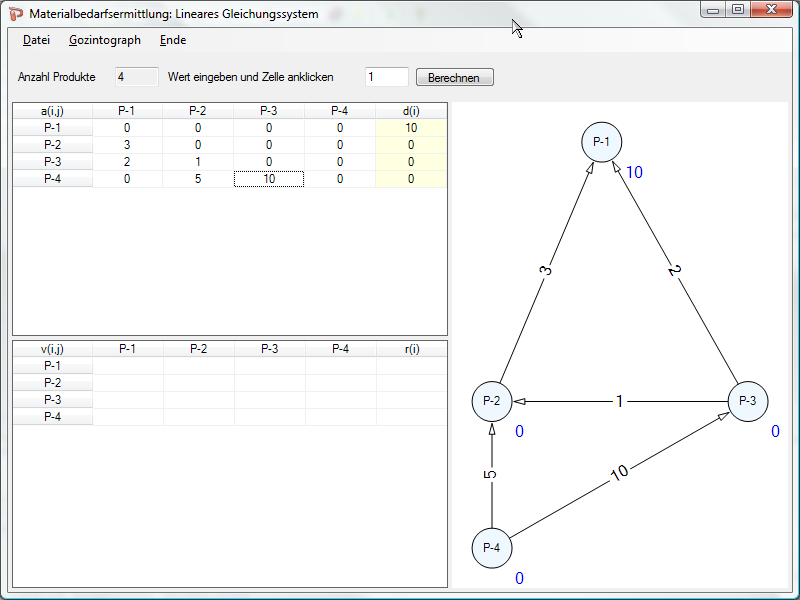
Task: Click the value input field containing 1
Action: tap(387, 77)
